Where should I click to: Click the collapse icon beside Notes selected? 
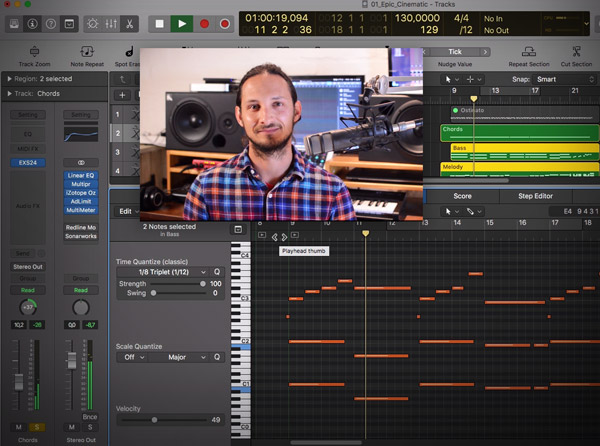coord(238,230)
